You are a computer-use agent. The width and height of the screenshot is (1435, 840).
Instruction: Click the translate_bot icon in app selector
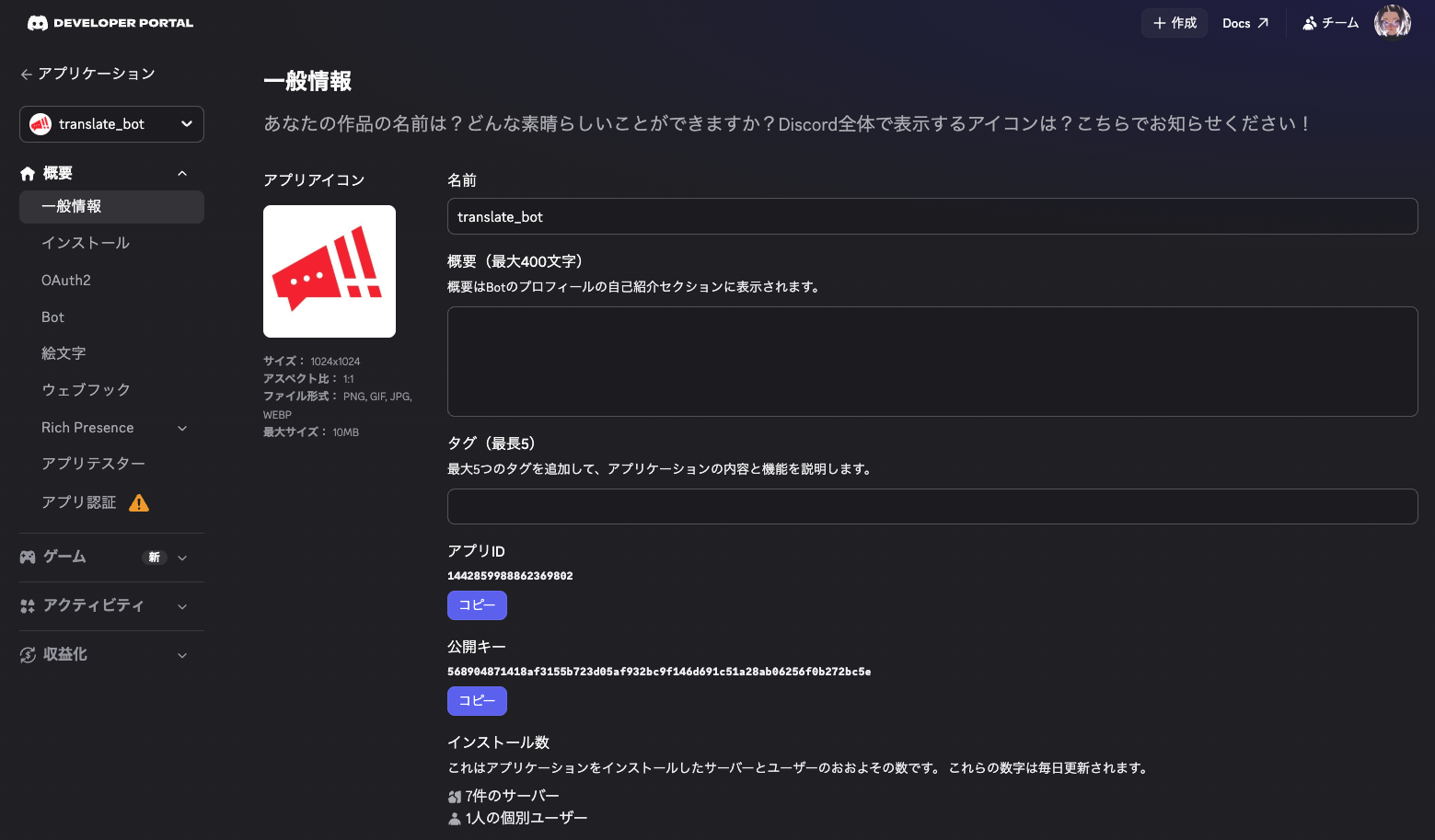(41, 124)
